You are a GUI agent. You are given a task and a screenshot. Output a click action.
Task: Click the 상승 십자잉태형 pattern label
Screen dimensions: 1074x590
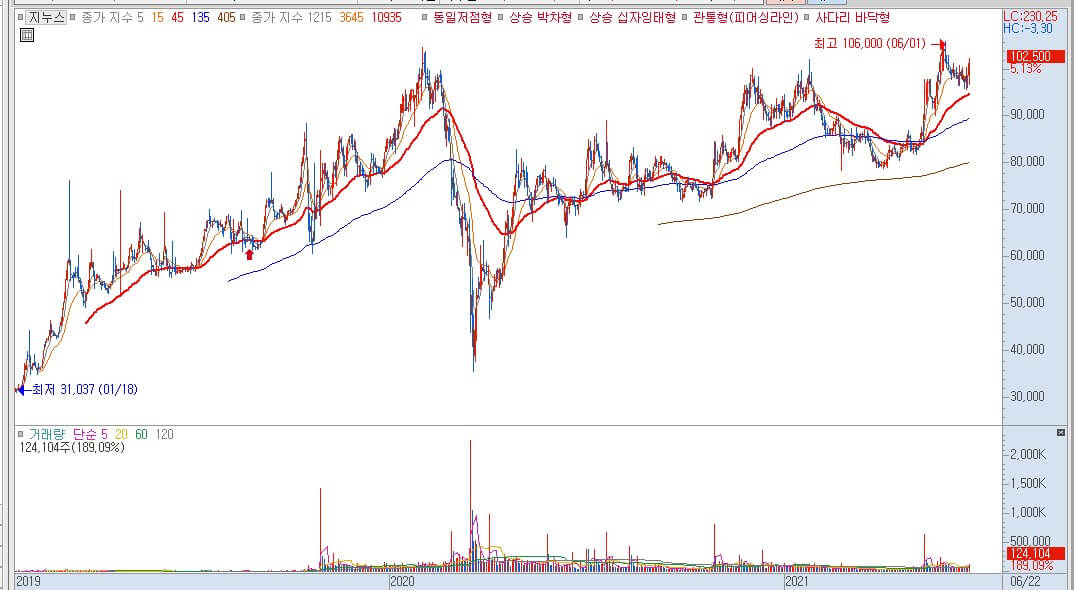[x=632, y=18]
